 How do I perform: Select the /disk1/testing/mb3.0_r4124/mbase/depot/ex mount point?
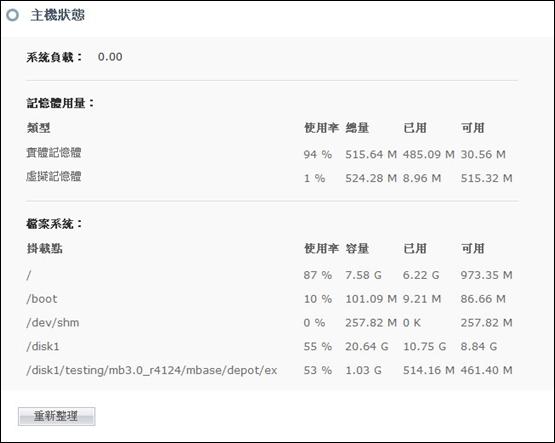152,370
